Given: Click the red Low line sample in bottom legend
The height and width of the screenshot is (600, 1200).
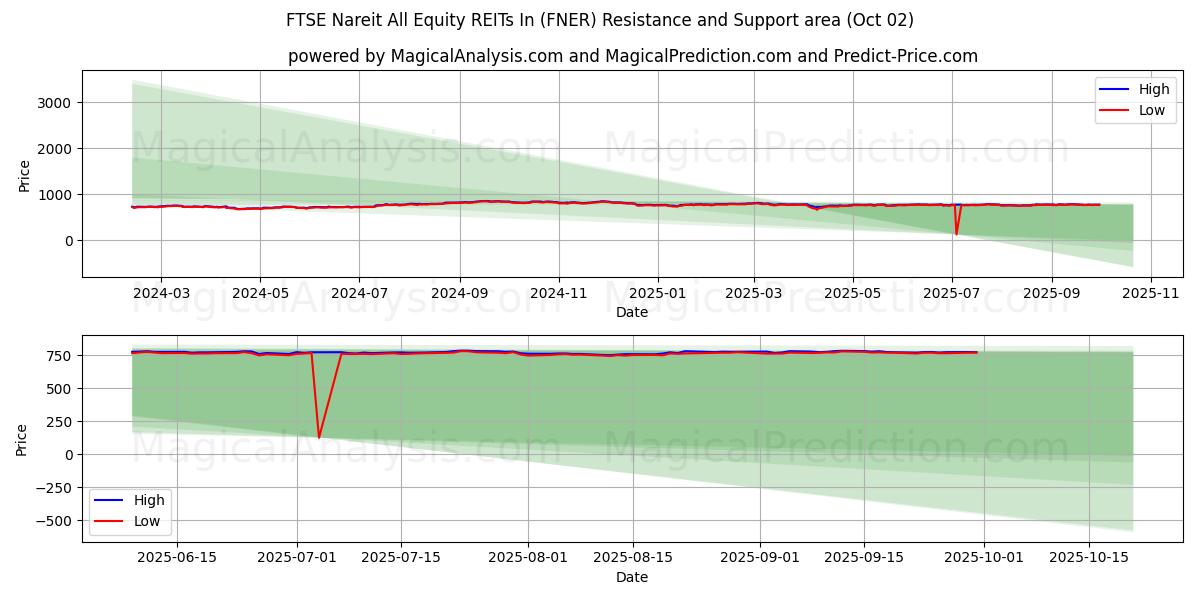Looking at the screenshot, I should [x=109, y=521].
